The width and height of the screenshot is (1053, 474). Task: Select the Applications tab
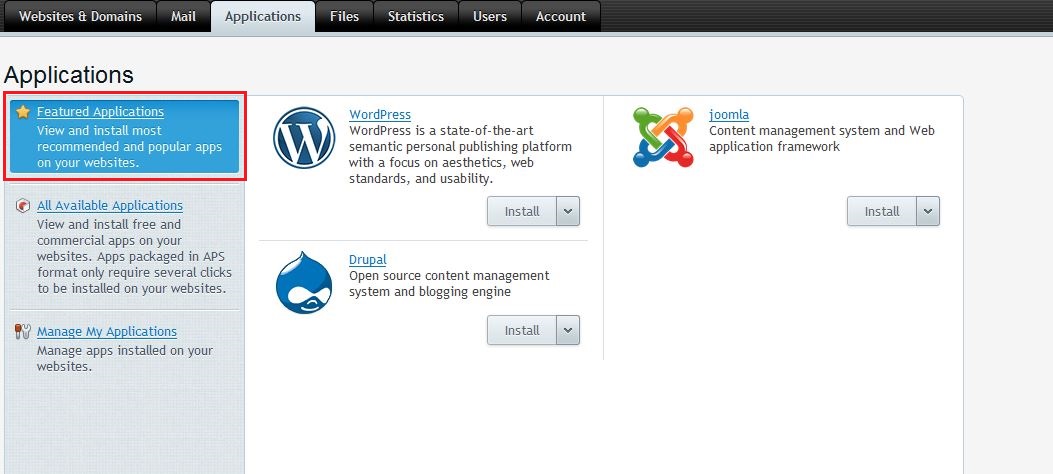click(x=263, y=16)
